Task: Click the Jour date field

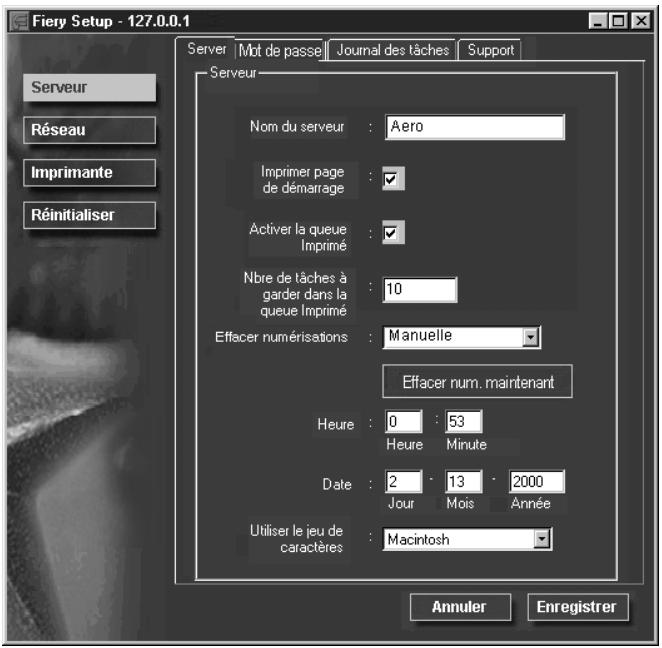Action: click(x=404, y=481)
